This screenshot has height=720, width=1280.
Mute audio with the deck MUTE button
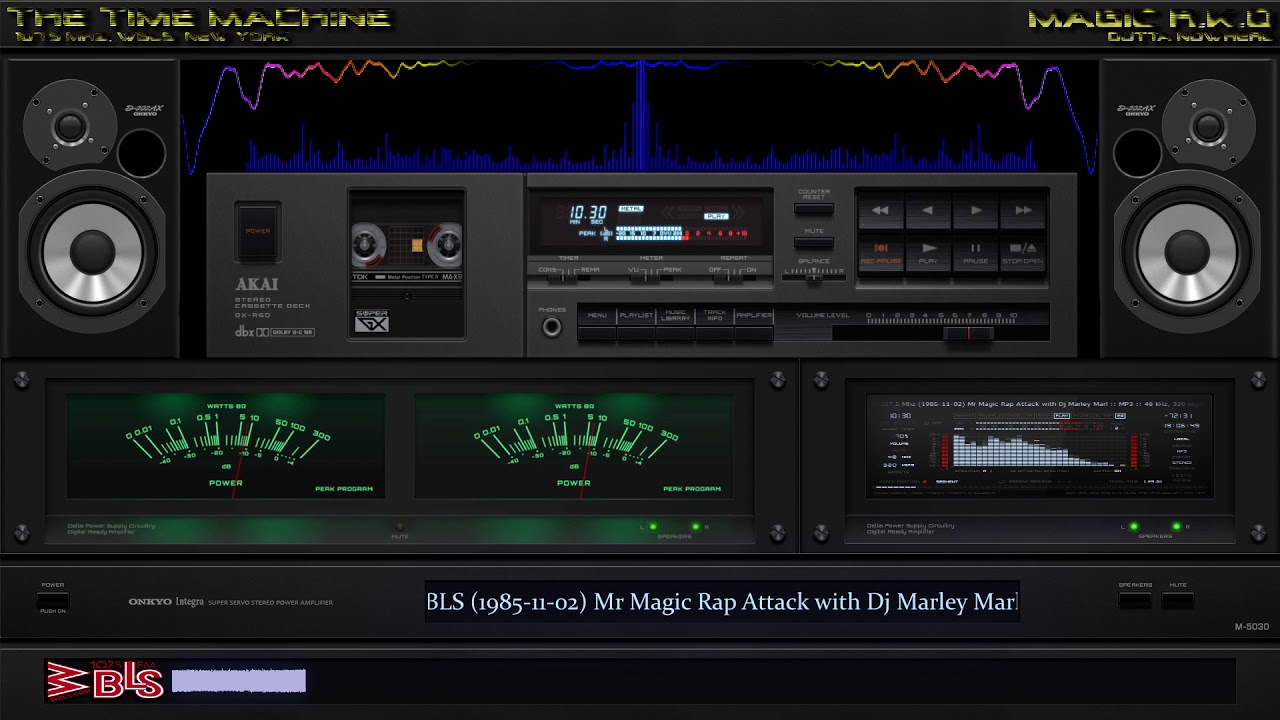(814, 243)
